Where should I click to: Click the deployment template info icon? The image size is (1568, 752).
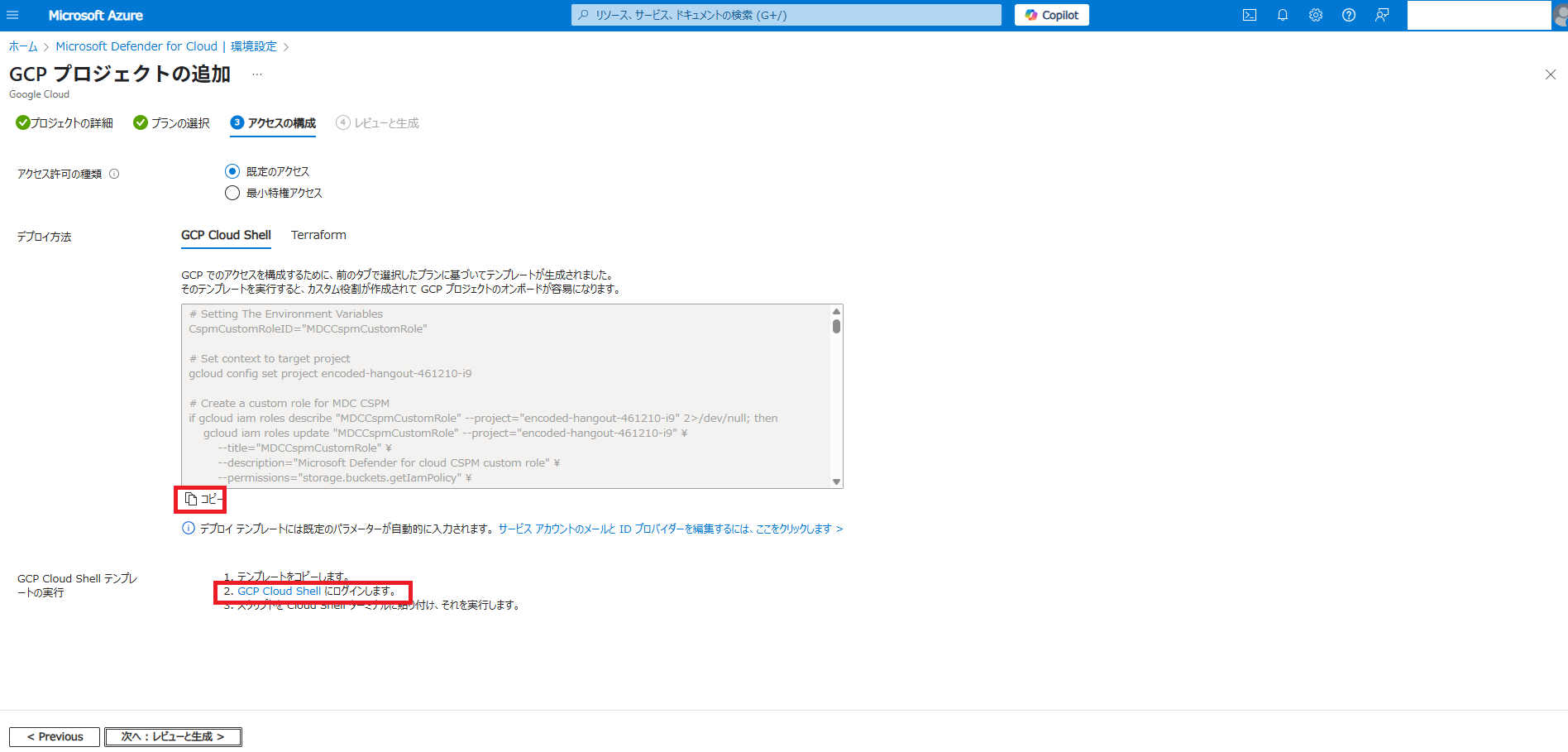[x=189, y=529]
